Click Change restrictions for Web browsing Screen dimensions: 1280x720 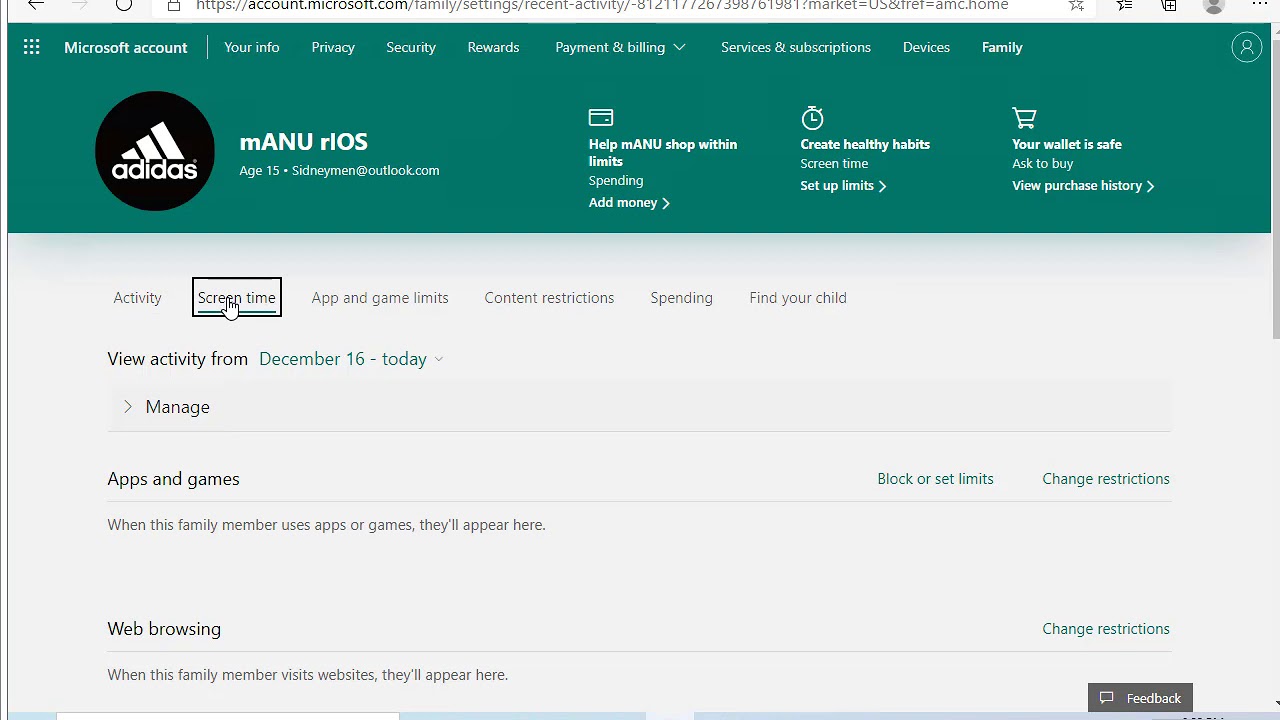1106,629
